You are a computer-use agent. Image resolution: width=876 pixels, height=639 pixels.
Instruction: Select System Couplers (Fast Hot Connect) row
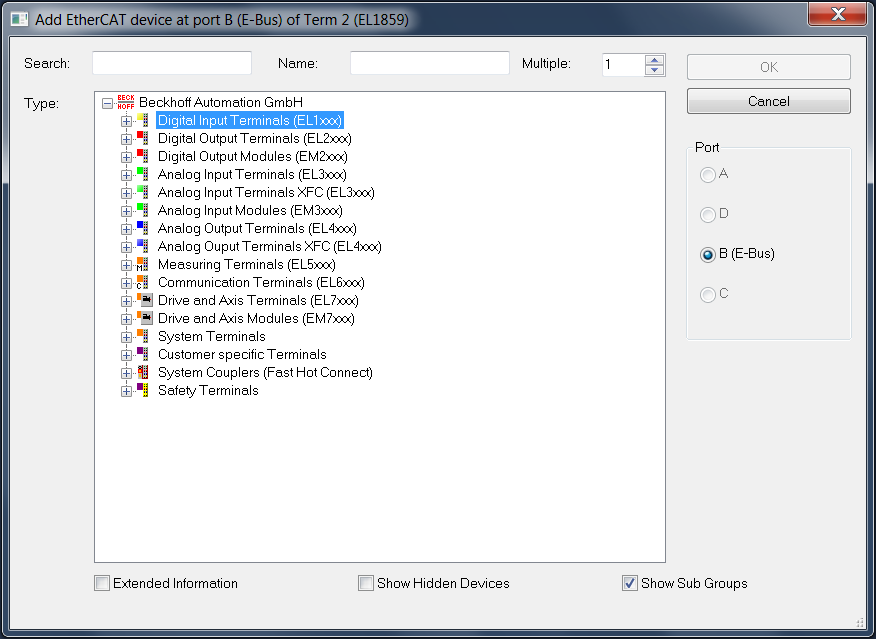[x=265, y=372]
